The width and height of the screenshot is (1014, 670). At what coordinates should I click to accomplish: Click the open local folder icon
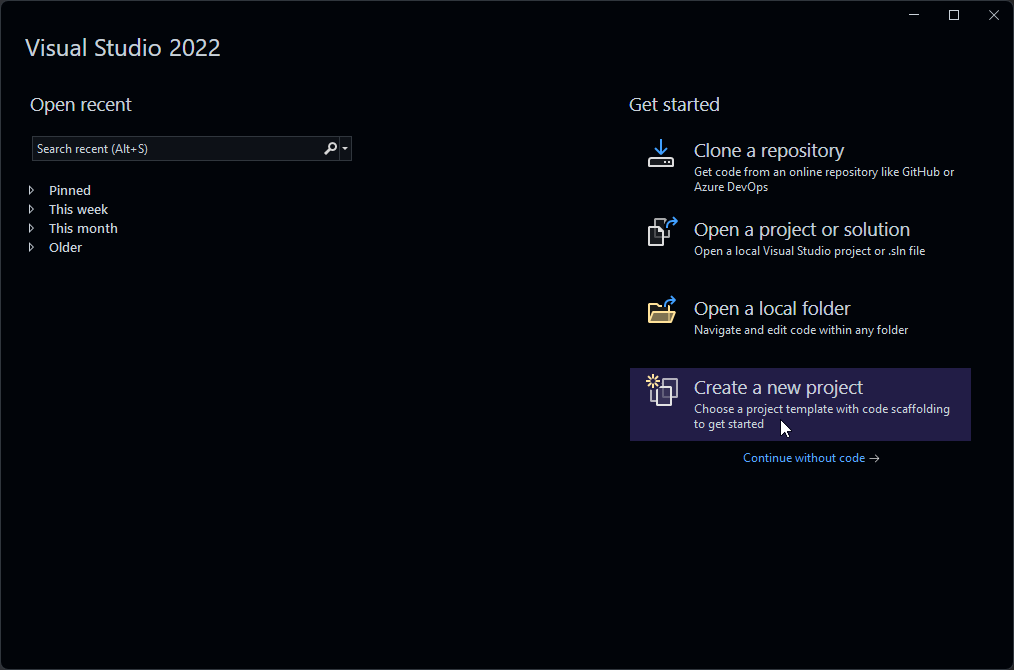tap(661, 311)
